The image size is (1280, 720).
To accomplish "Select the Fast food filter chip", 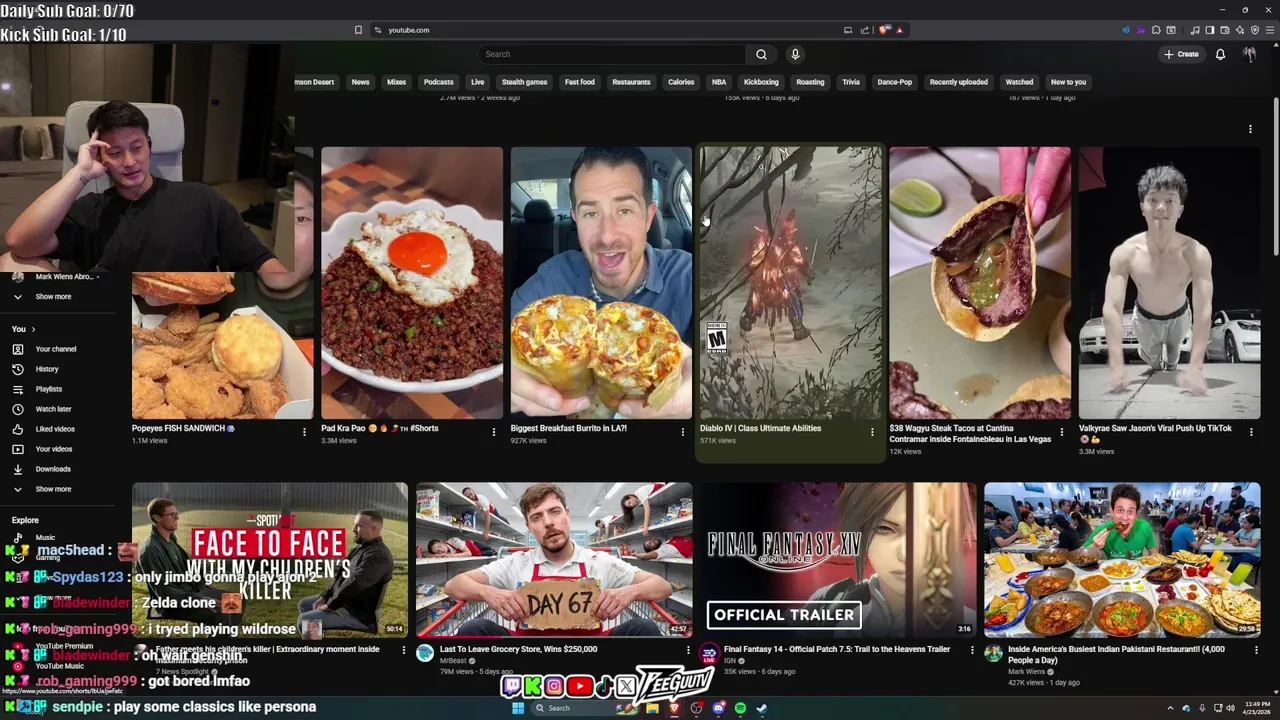I will point(580,82).
